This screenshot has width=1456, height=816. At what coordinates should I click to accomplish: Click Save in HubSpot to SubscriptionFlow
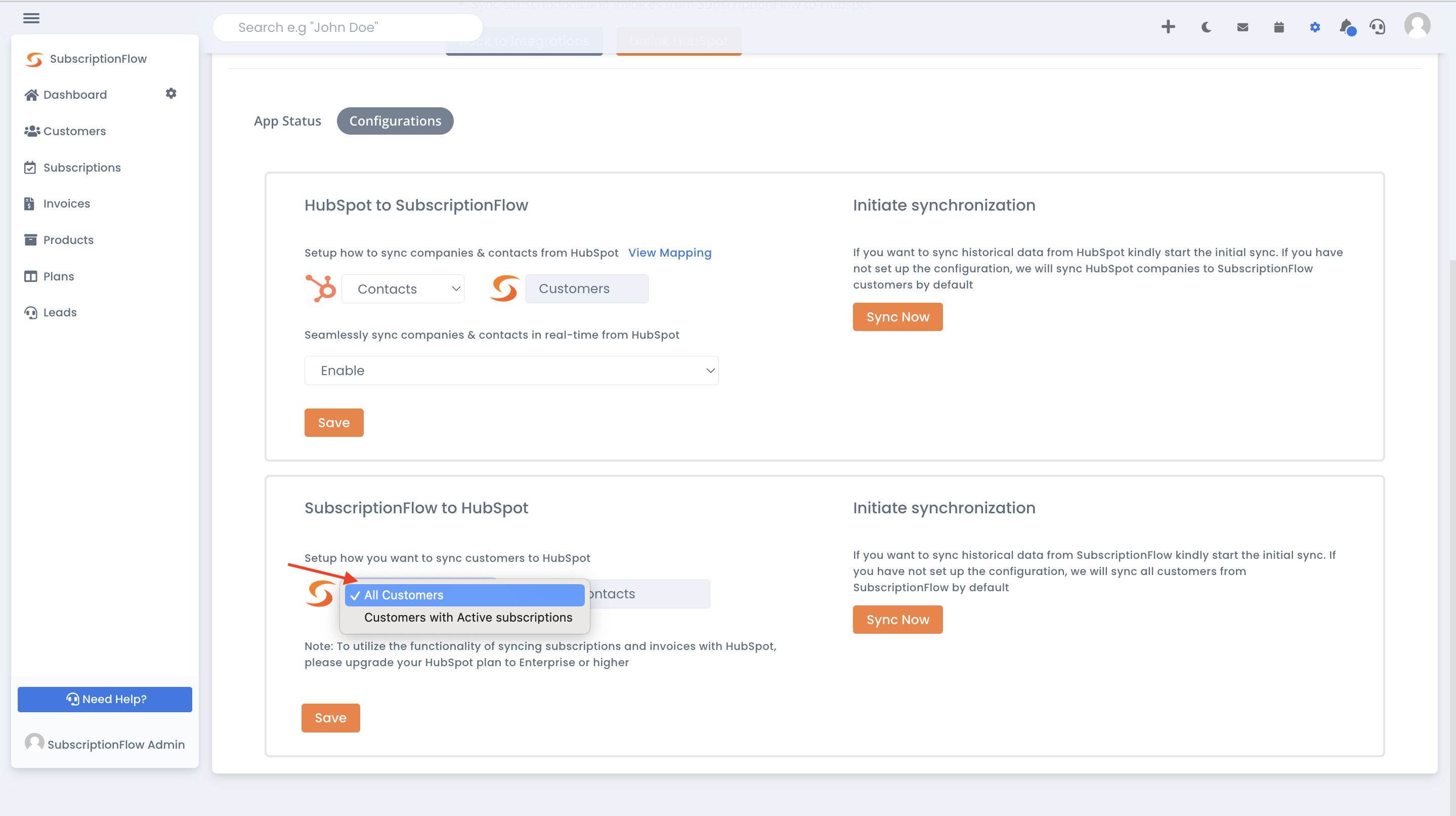[x=334, y=422]
